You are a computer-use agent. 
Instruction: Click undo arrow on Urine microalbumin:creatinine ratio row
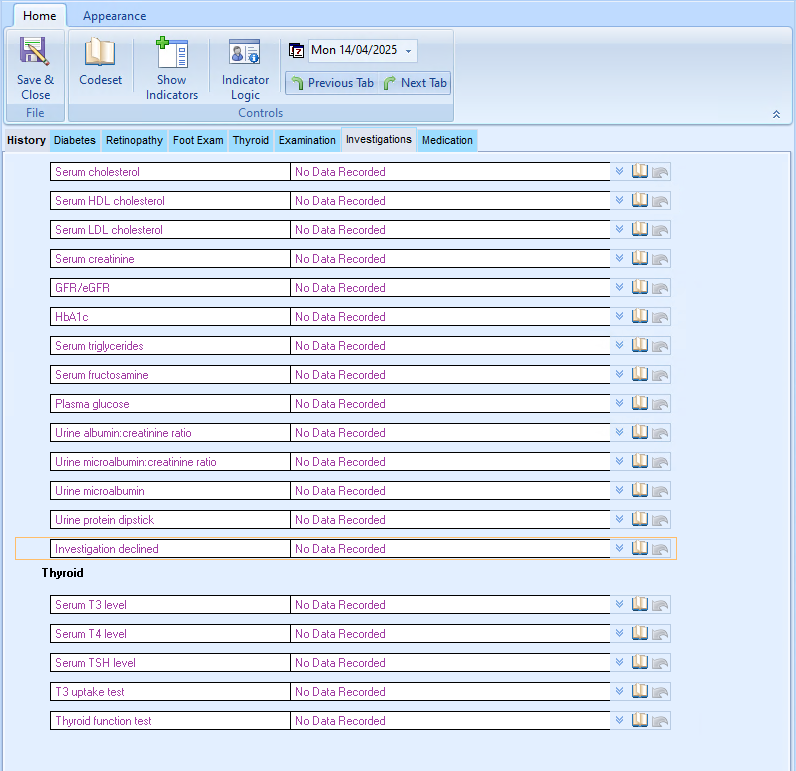(660, 462)
